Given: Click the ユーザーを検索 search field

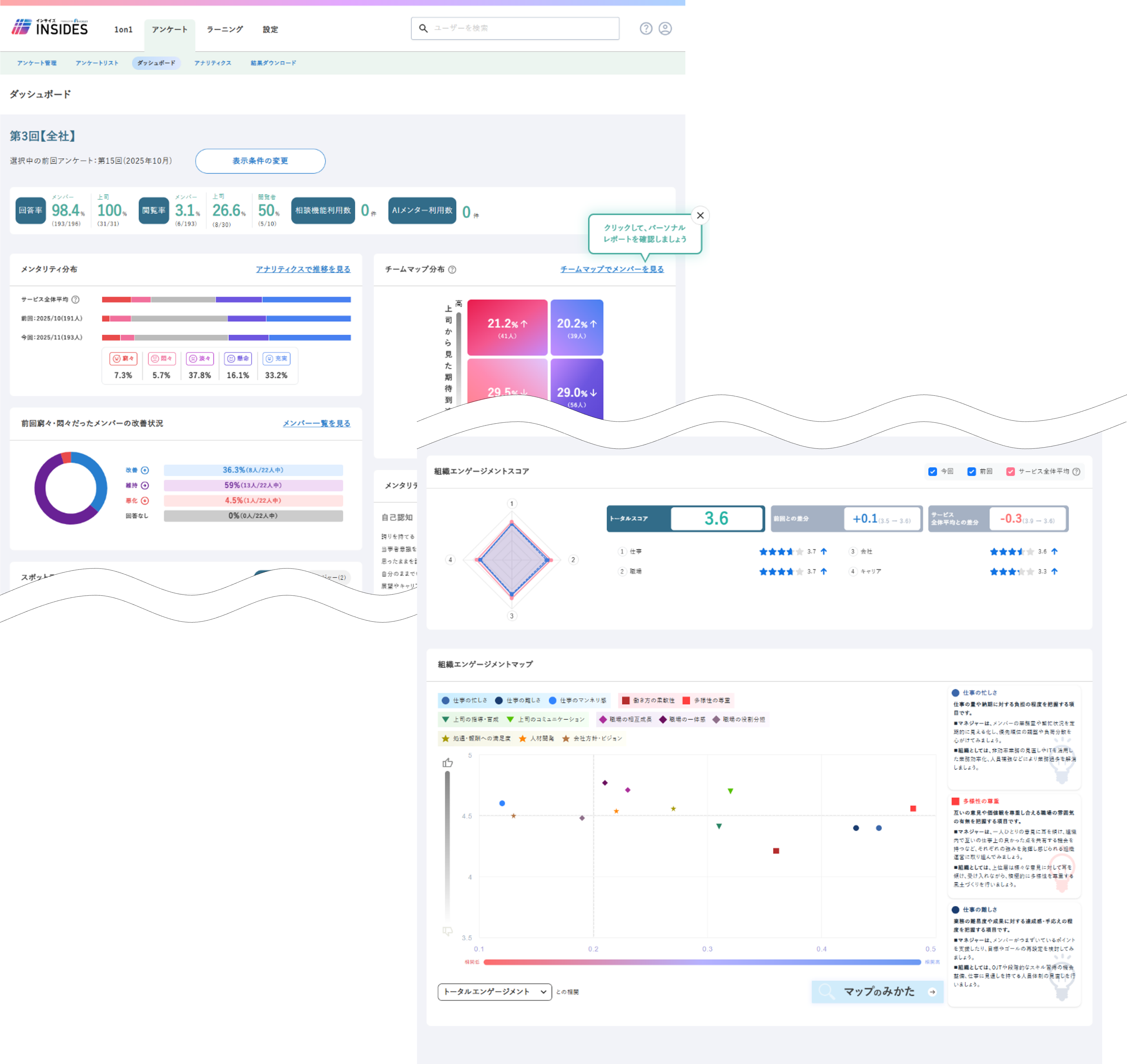Looking at the screenshot, I should (x=515, y=28).
